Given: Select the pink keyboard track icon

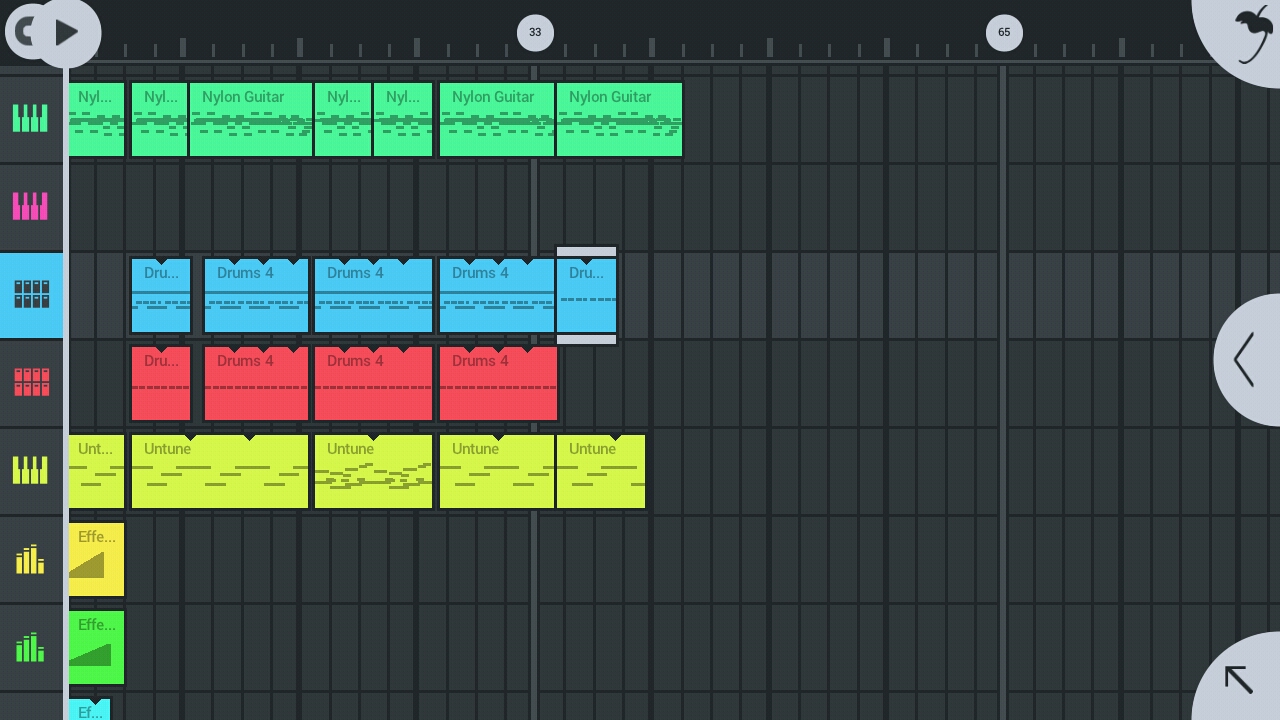Looking at the screenshot, I should [x=30, y=207].
